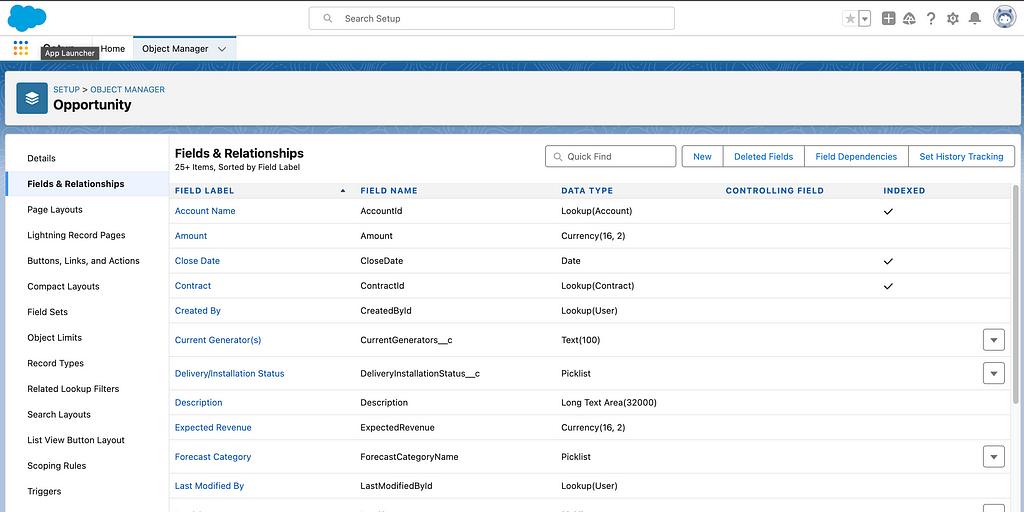This screenshot has width=1024, height=512.
Task: Open the setup gear icon
Action: pos(952,18)
